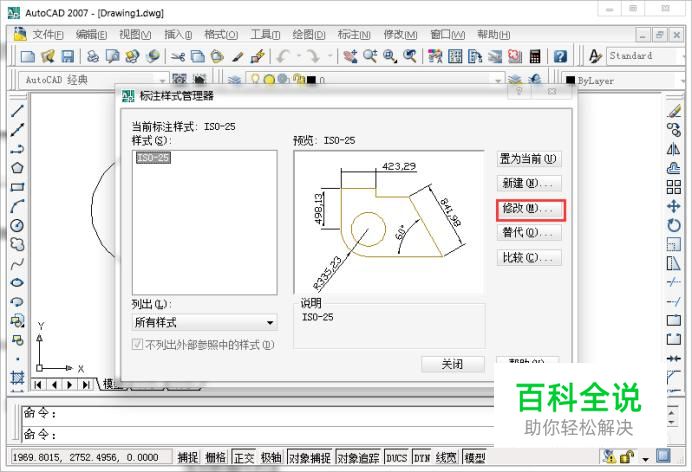The height and width of the screenshot is (472, 692).
Task: Select the Line tool in Draw toolbar
Action: pyautogui.click(x=17, y=110)
